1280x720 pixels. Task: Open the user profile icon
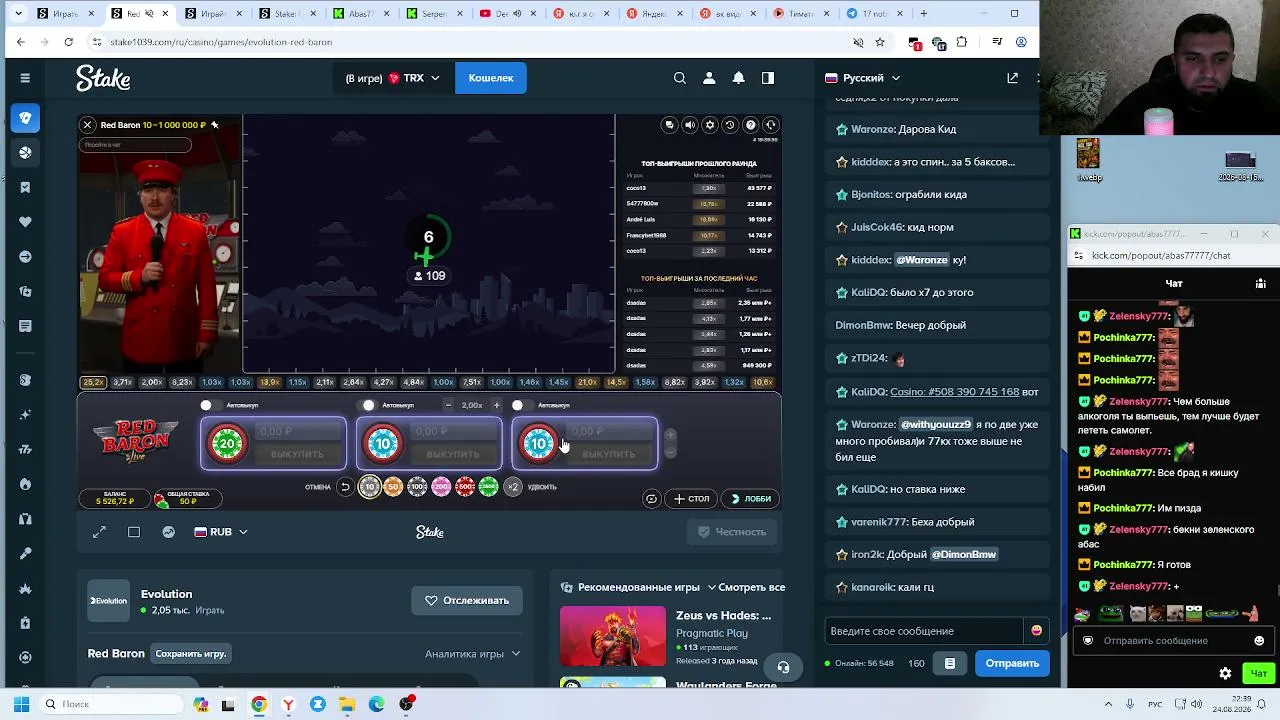tap(709, 78)
